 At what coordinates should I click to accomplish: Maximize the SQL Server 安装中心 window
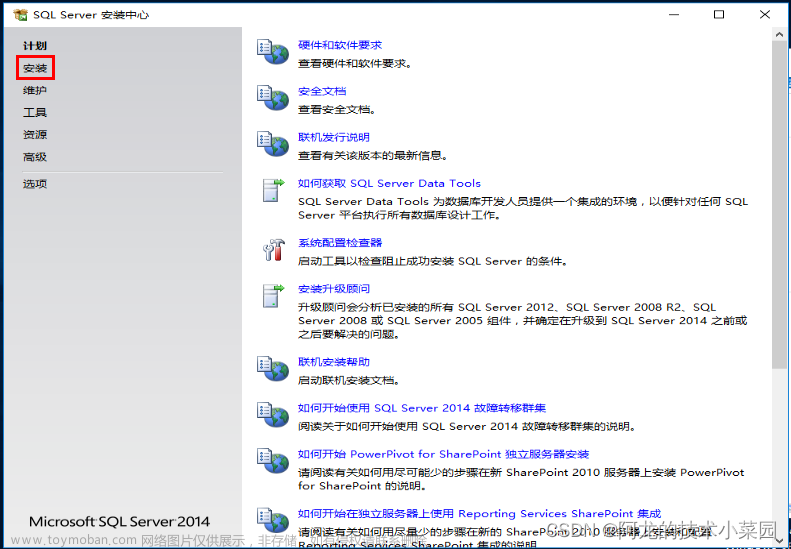pyautogui.click(x=719, y=15)
